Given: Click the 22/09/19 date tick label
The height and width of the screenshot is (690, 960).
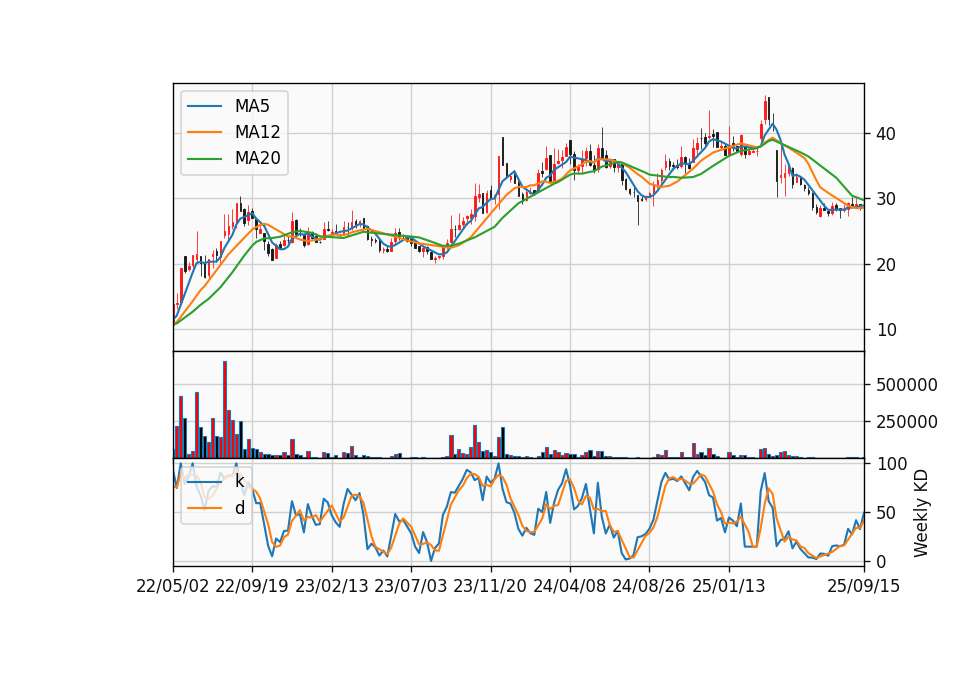Looking at the screenshot, I should coord(252,586).
